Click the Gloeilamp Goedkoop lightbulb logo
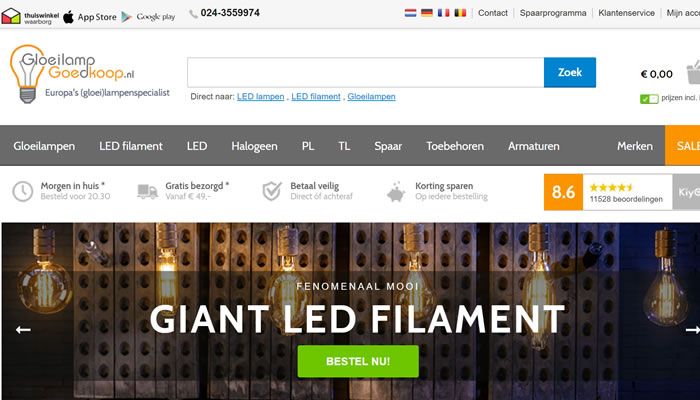 coord(28,74)
